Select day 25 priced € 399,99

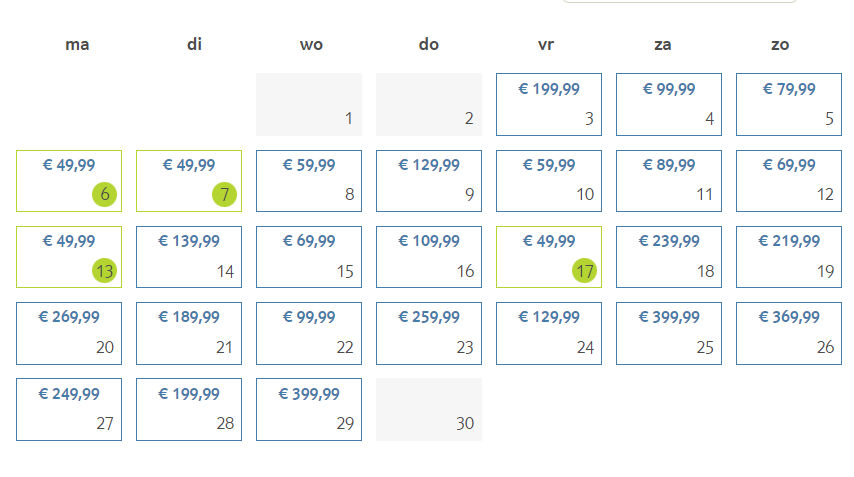[x=669, y=333]
